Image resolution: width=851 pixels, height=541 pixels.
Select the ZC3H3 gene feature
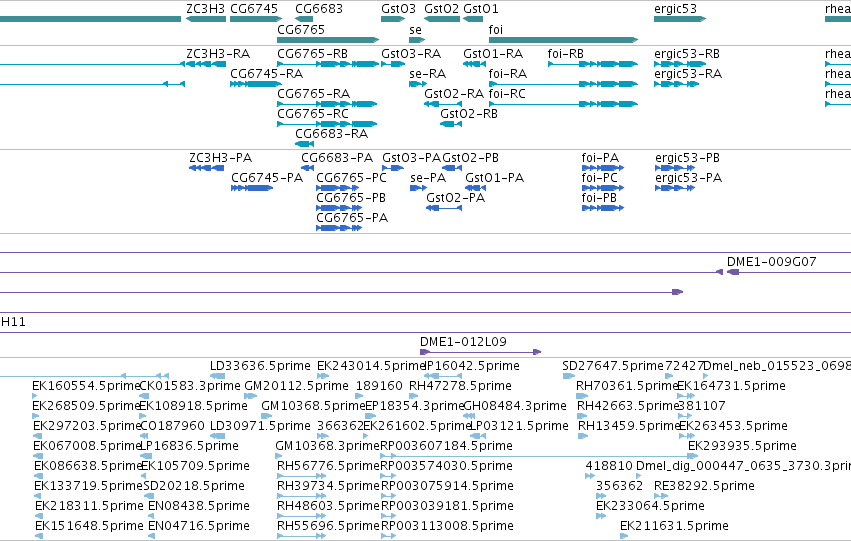tap(206, 19)
